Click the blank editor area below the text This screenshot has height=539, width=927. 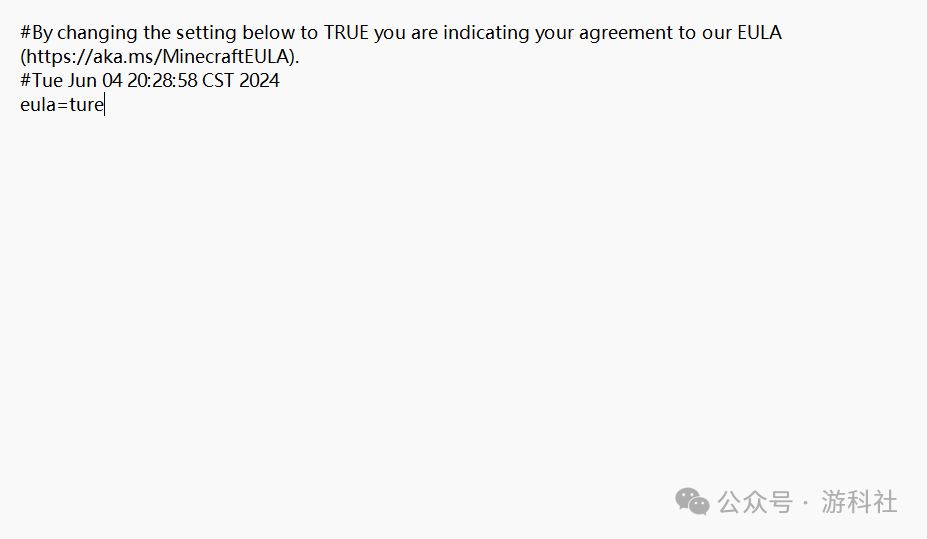[x=400, y=300]
